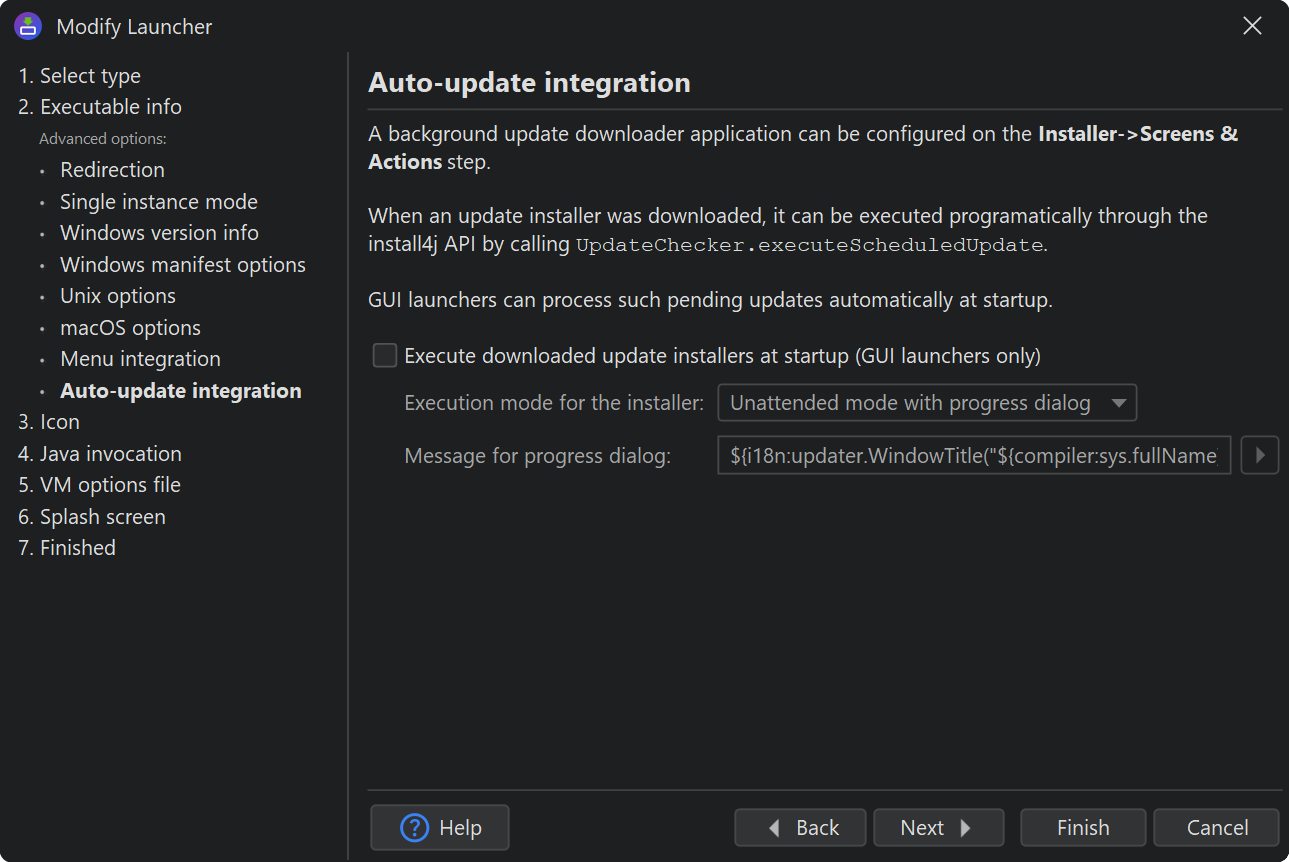Close the Modify Launcher dialog
1289x862 pixels.
pyautogui.click(x=1252, y=27)
